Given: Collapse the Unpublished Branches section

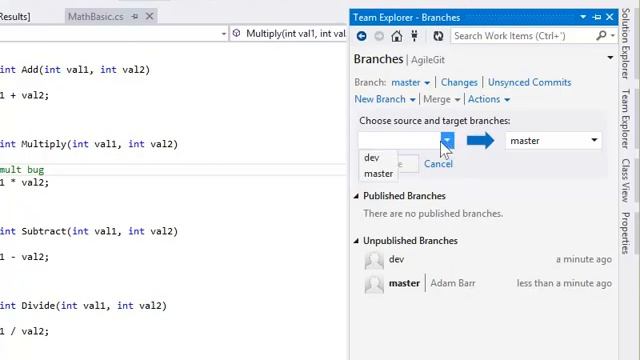Looking at the screenshot, I should [x=356, y=241].
